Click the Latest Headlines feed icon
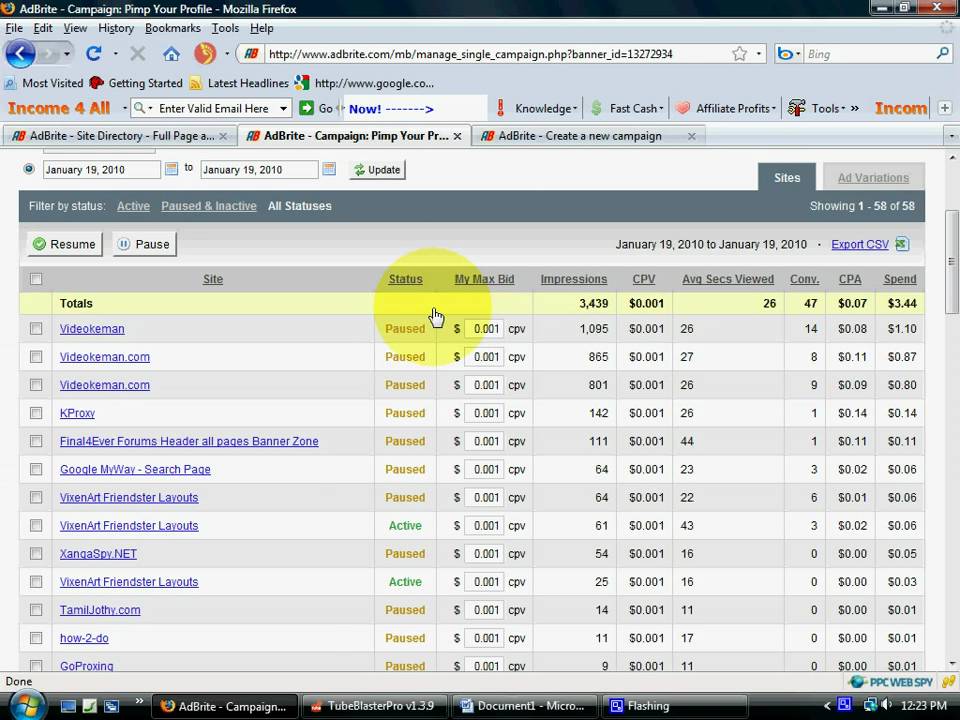Screen dimensions: 960x720 click(196, 83)
